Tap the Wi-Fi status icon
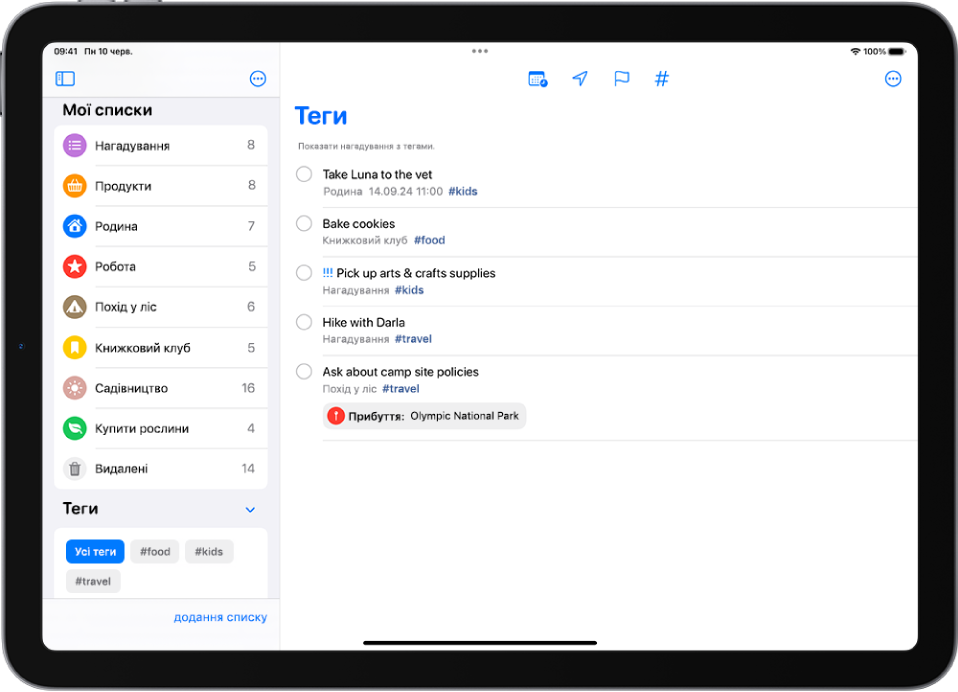This screenshot has height=692, width=958. pyautogui.click(x=855, y=51)
